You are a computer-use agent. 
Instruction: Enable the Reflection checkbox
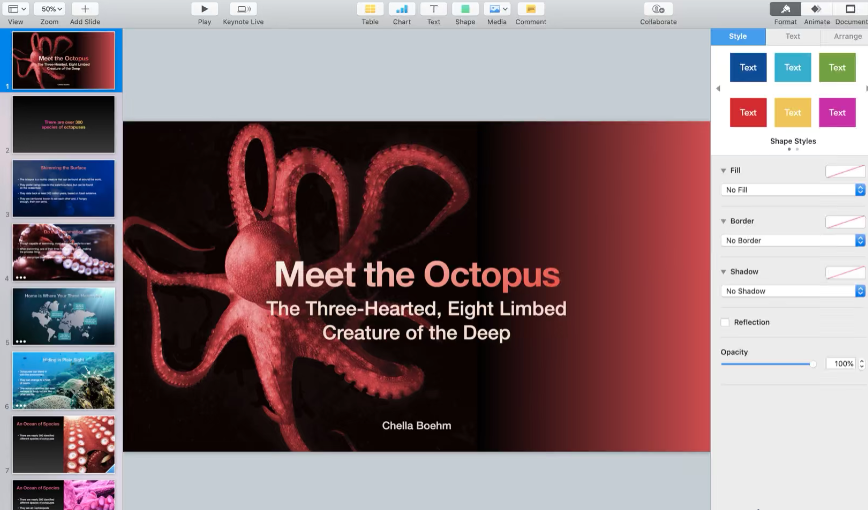click(x=725, y=322)
